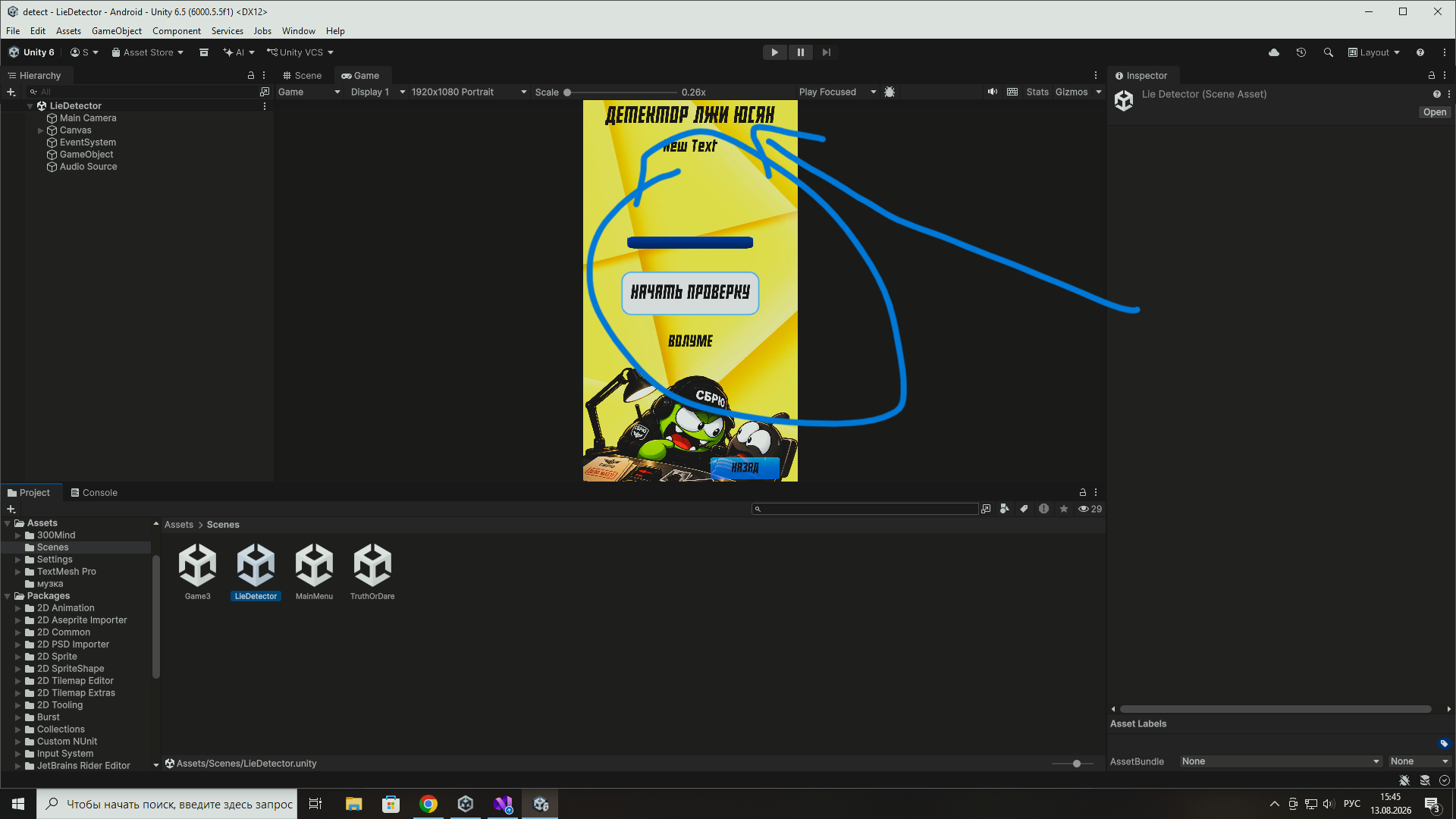Image resolution: width=1456 pixels, height=819 pixels.
Task: Start Play mode with the play button
Action: click(774, 52)
